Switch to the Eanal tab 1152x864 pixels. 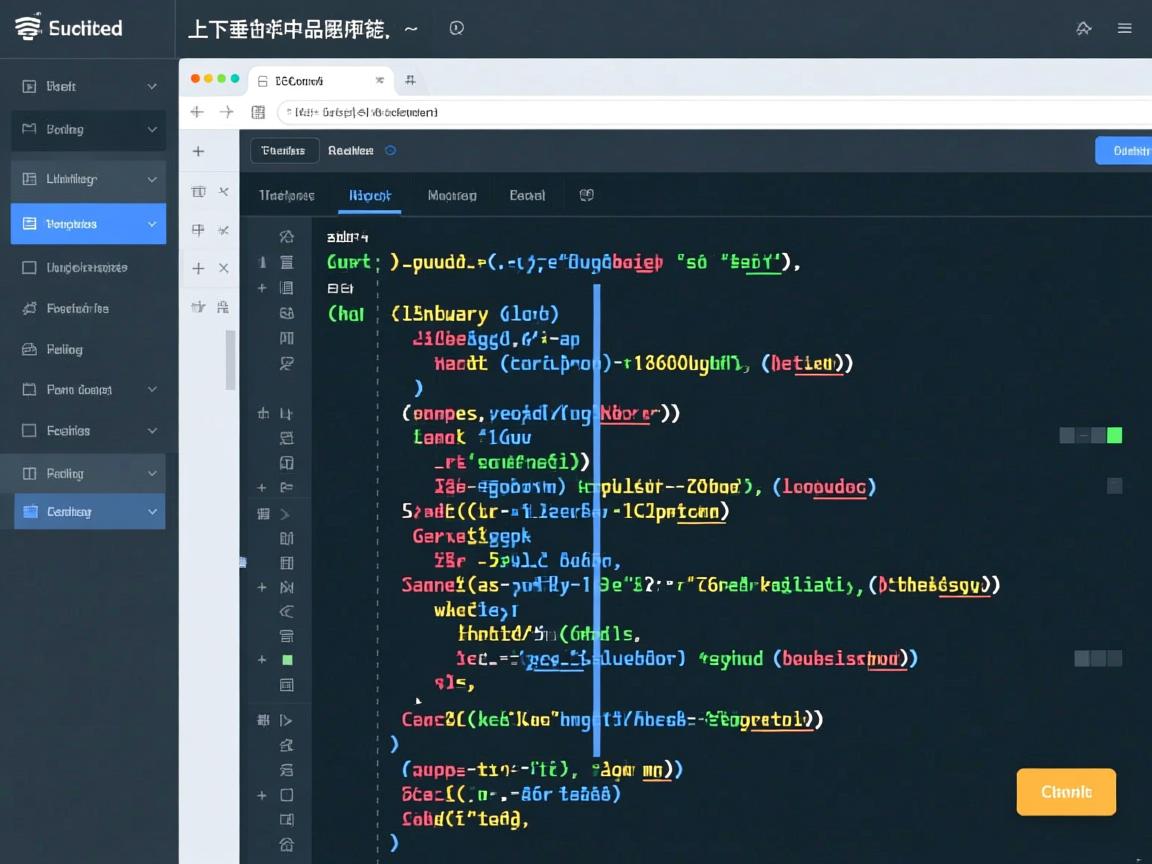527,195
